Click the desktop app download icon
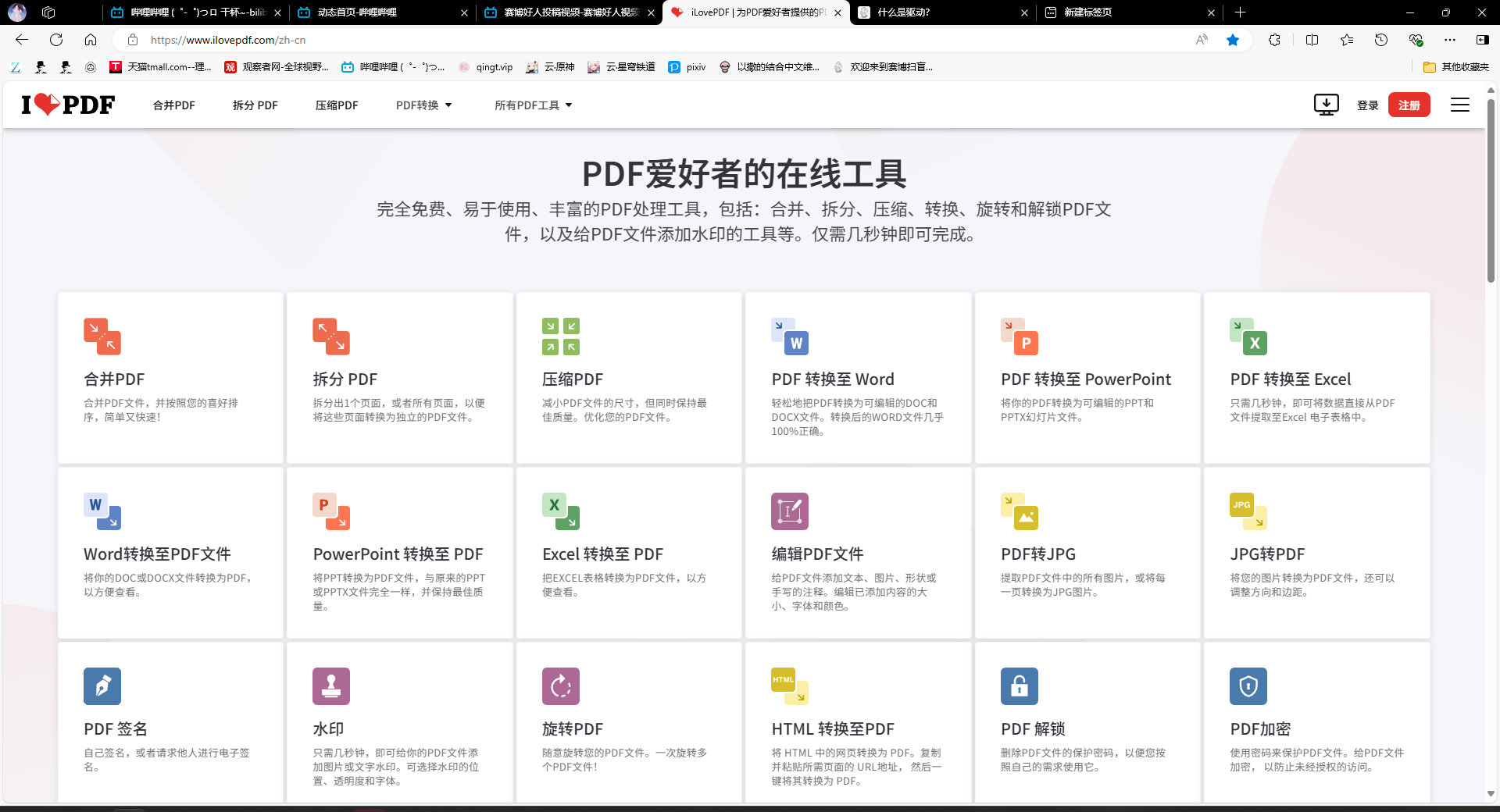This screenshot has height=812, width=1500. tap(1326, 105)
